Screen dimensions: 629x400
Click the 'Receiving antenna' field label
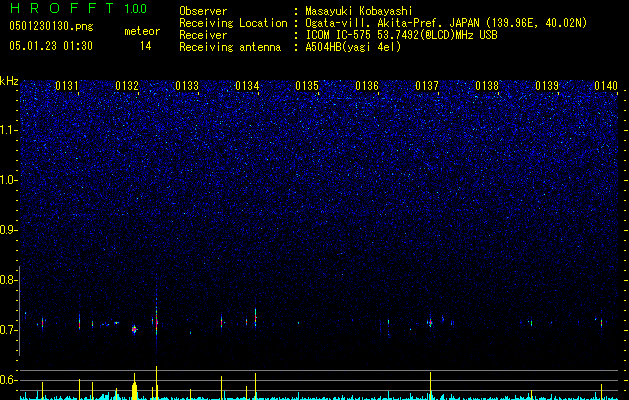230,47
